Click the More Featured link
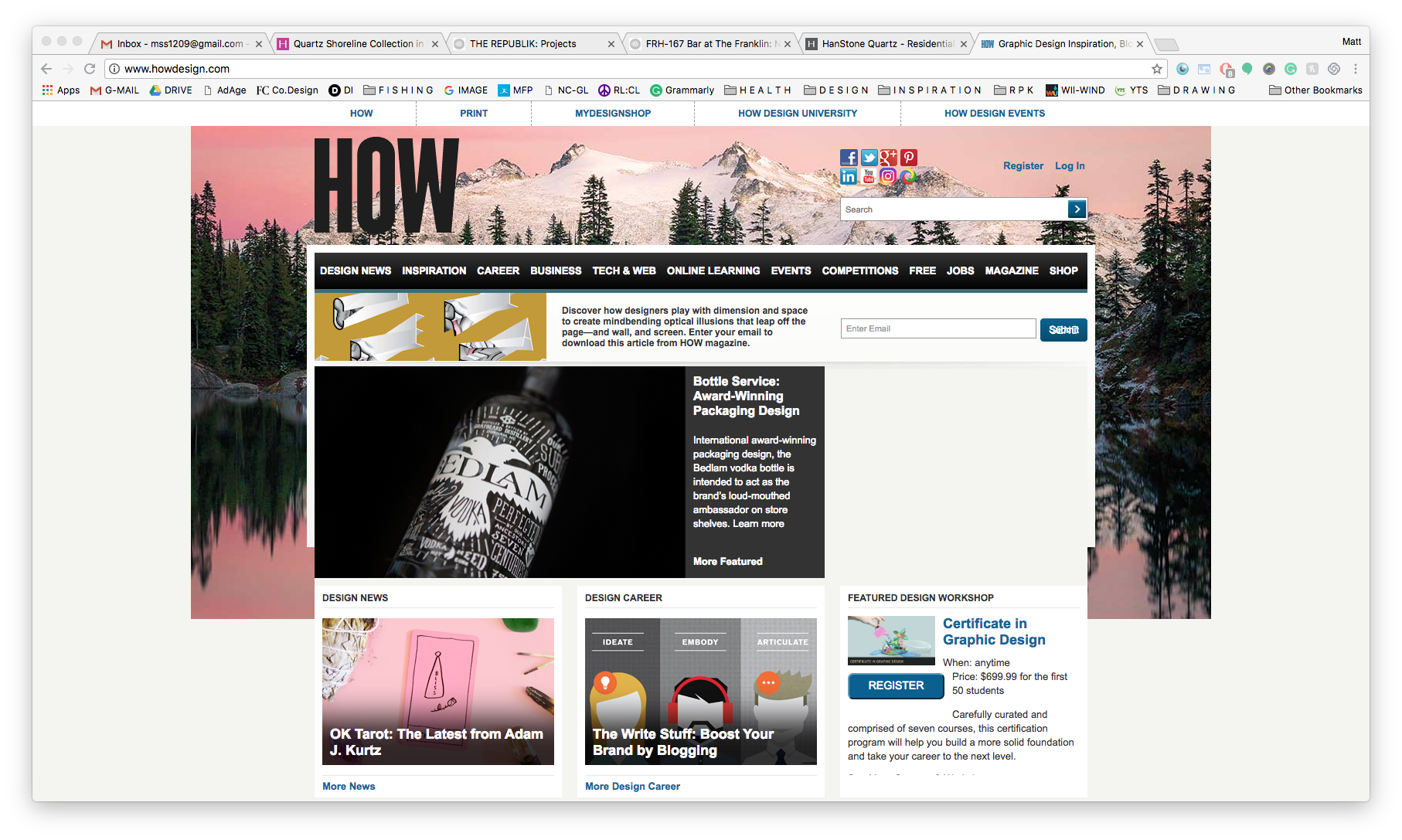Screen dimensions: 1402x840 [x=728, y=562]
